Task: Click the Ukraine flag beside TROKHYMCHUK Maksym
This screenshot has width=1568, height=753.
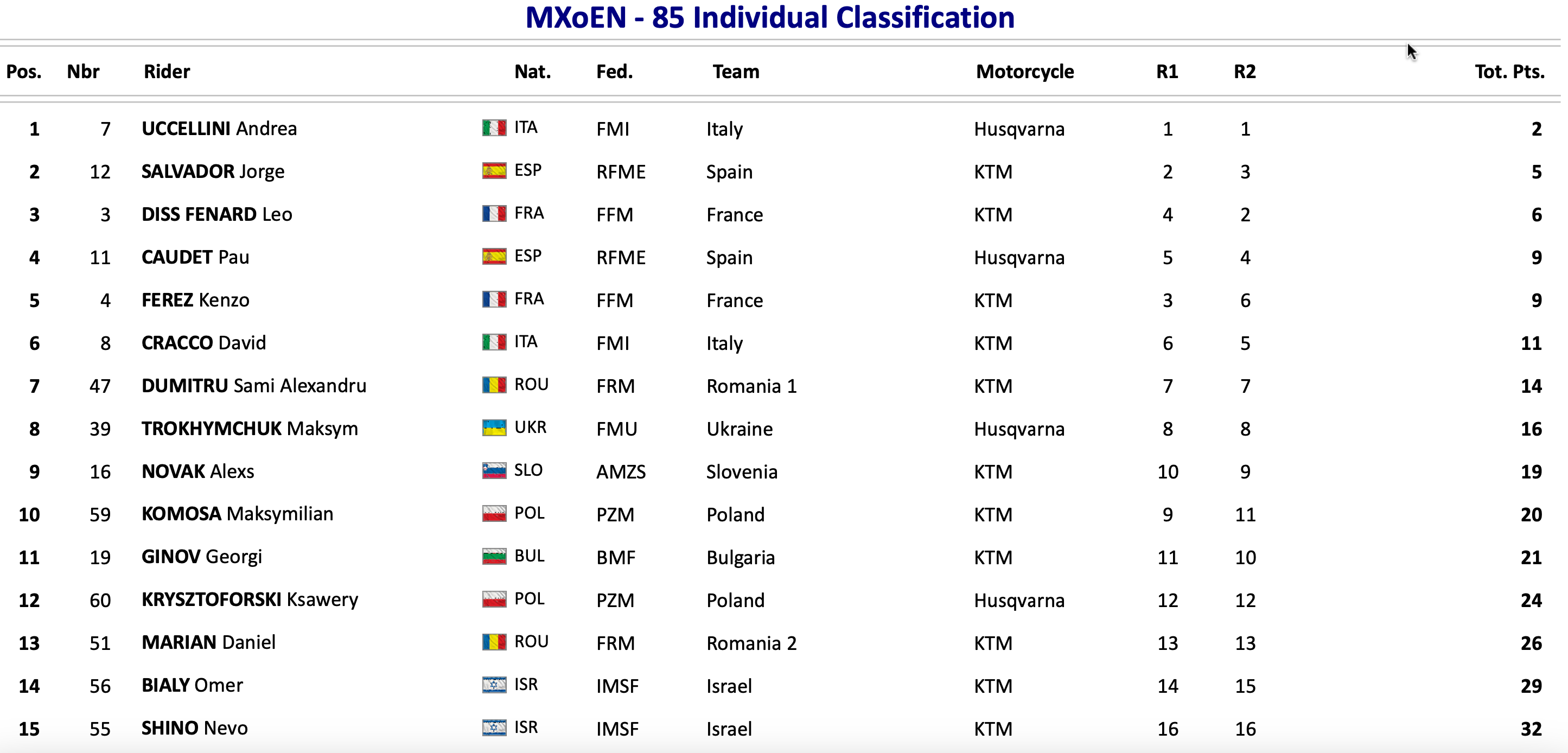Action: 494,428
